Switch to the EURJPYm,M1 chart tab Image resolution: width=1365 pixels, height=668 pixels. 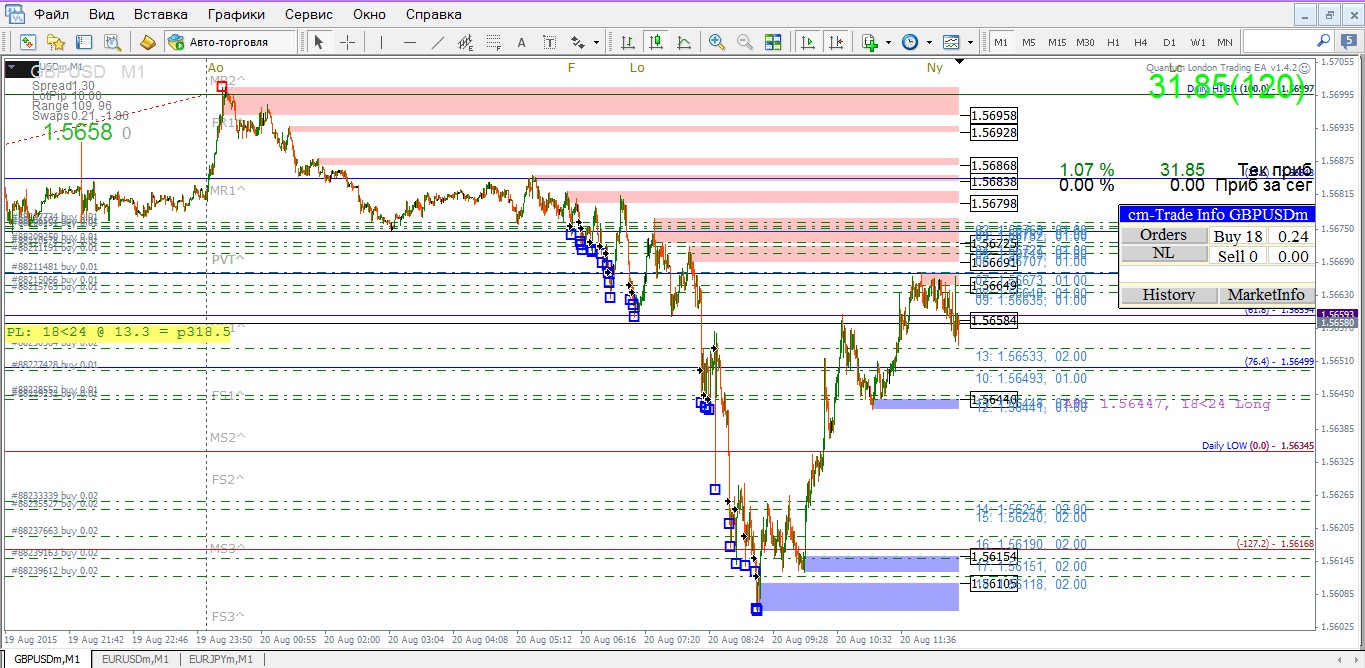click(220, 660)
